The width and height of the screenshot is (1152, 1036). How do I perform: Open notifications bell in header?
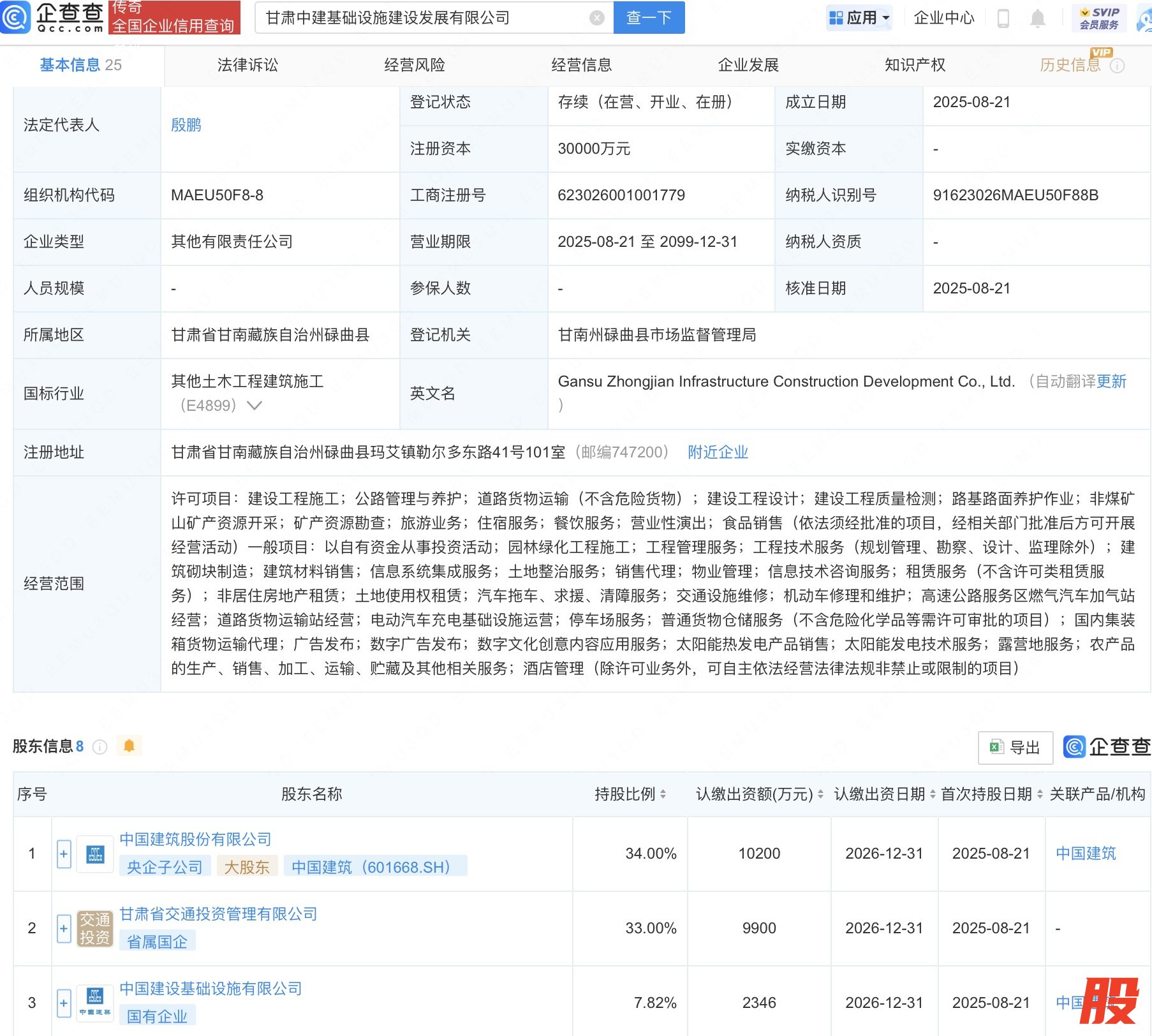1038,18
